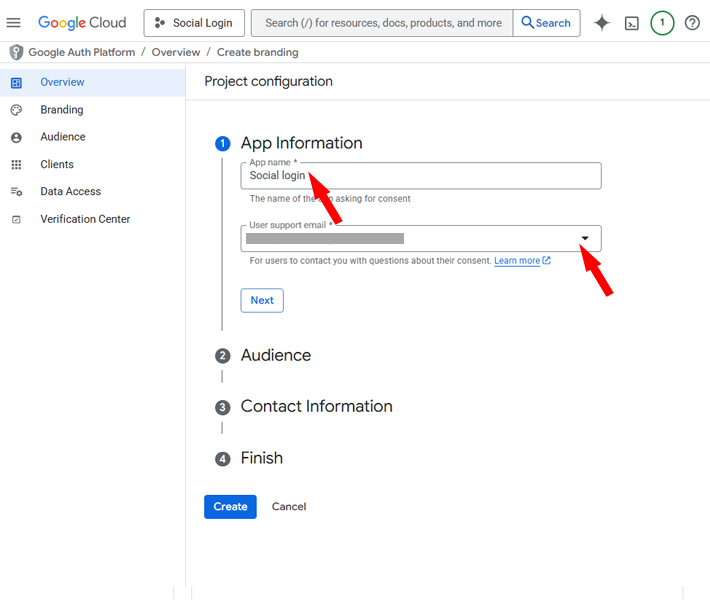Click the magnifier icon in Search button
The width and height of the screenshot is (710, 600).
point(528,22)
